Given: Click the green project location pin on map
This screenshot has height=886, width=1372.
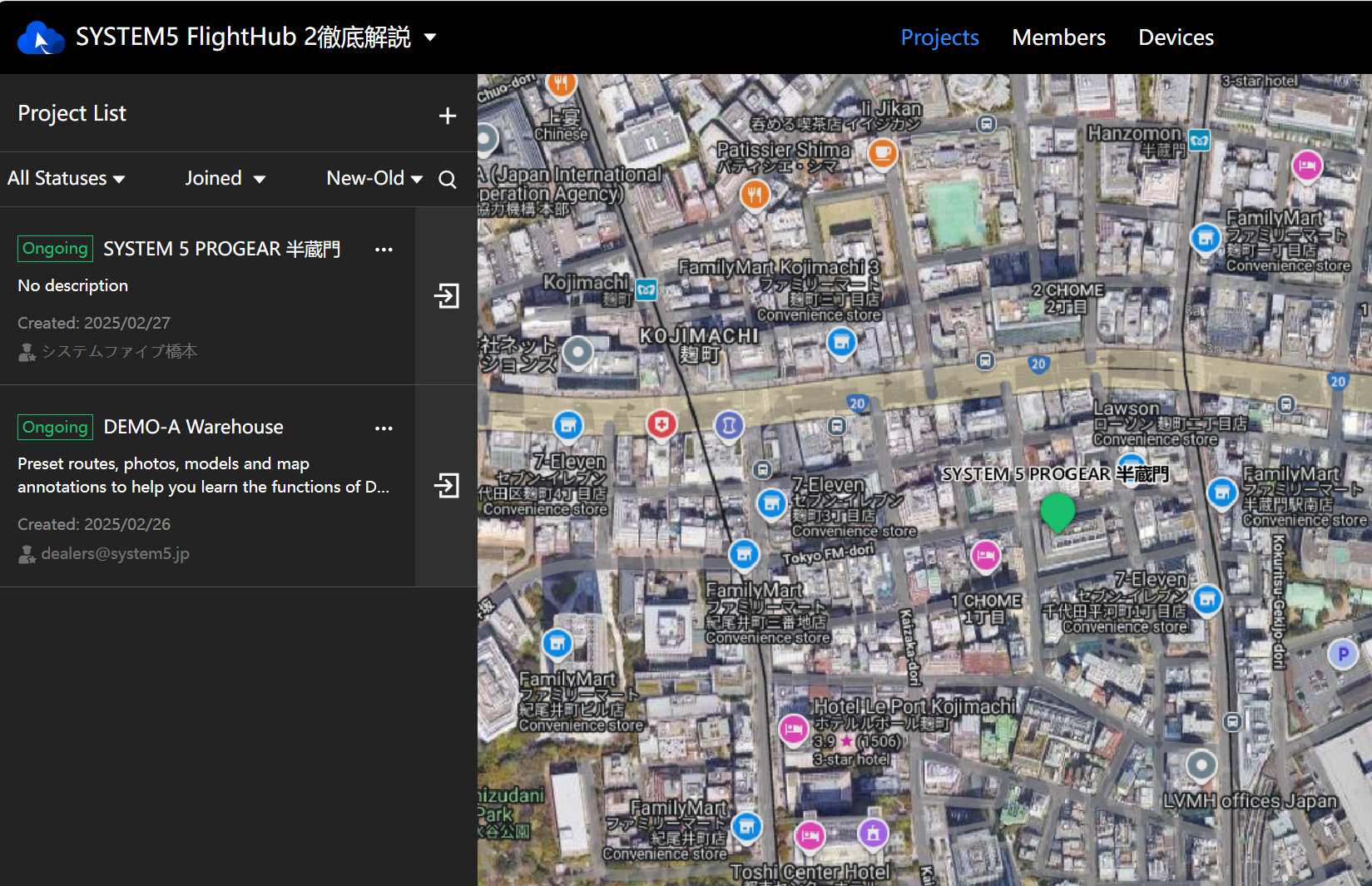Looking at the screenshot, I should click(1057, 512).
